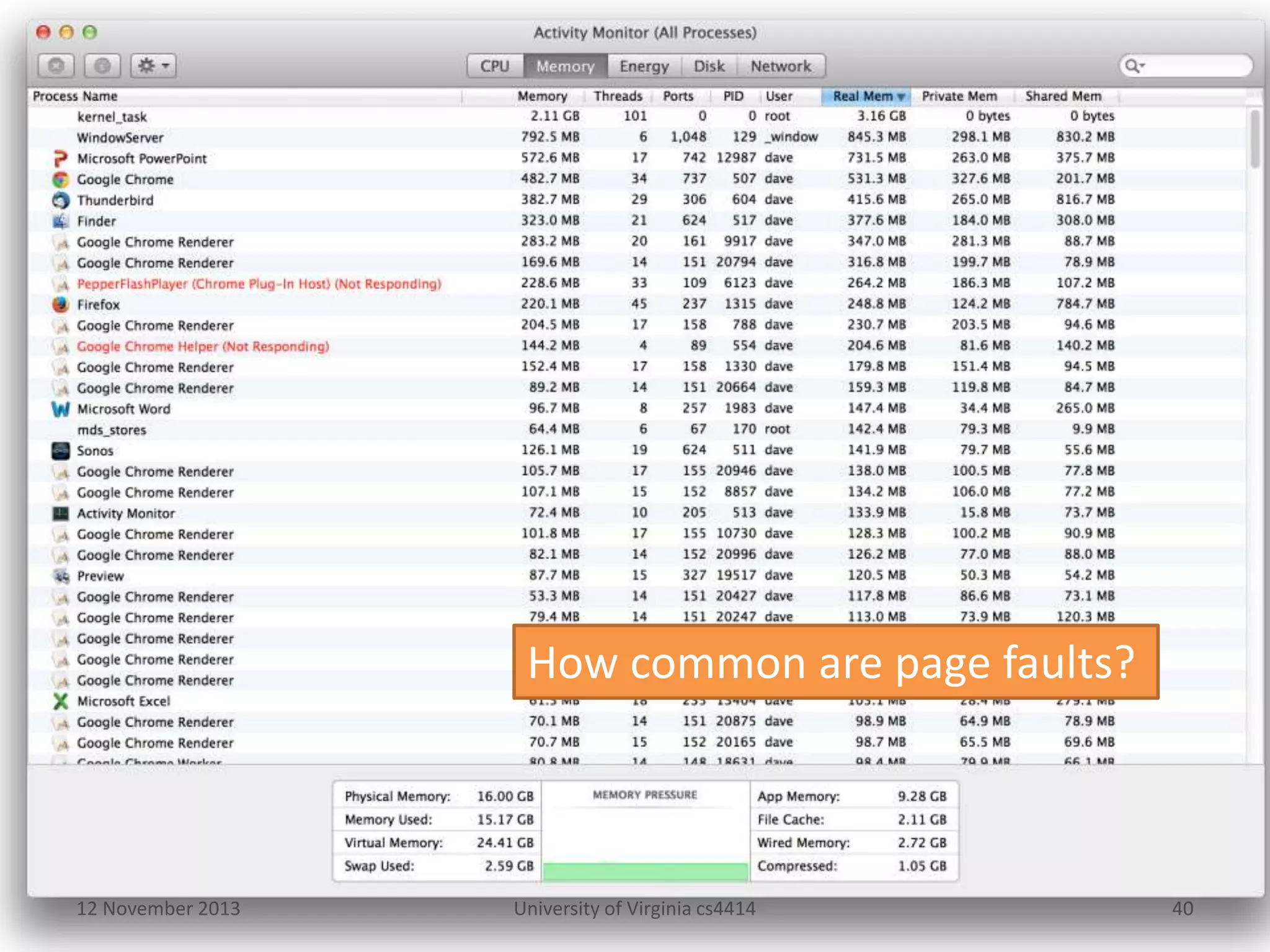Click the Firefox app icon

point(60,305)
